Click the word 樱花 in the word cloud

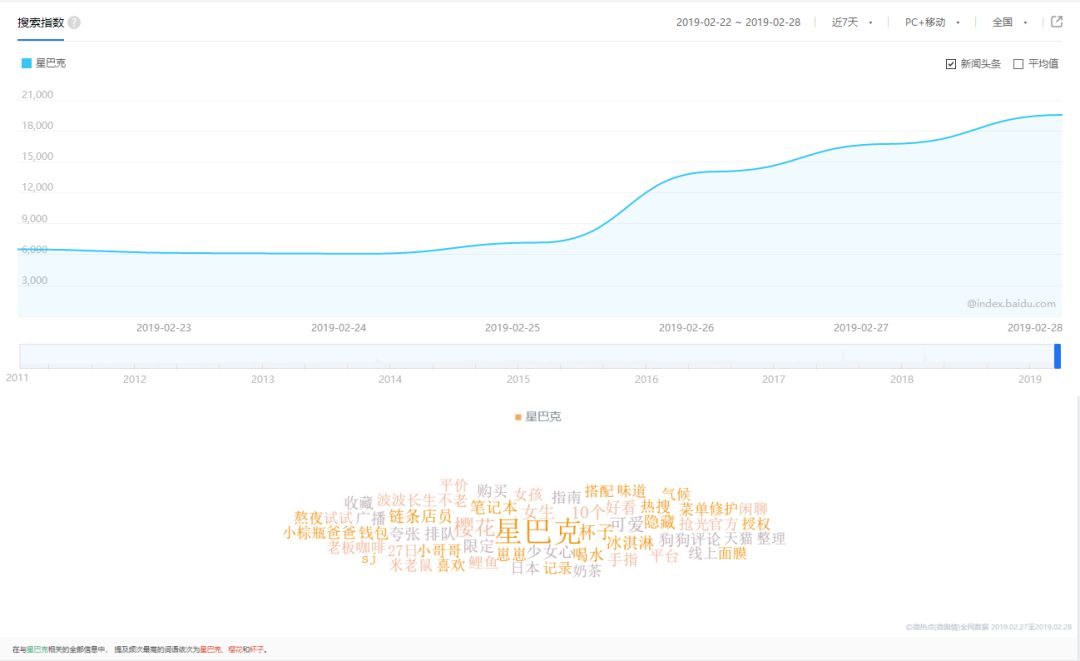click(475, 527)
